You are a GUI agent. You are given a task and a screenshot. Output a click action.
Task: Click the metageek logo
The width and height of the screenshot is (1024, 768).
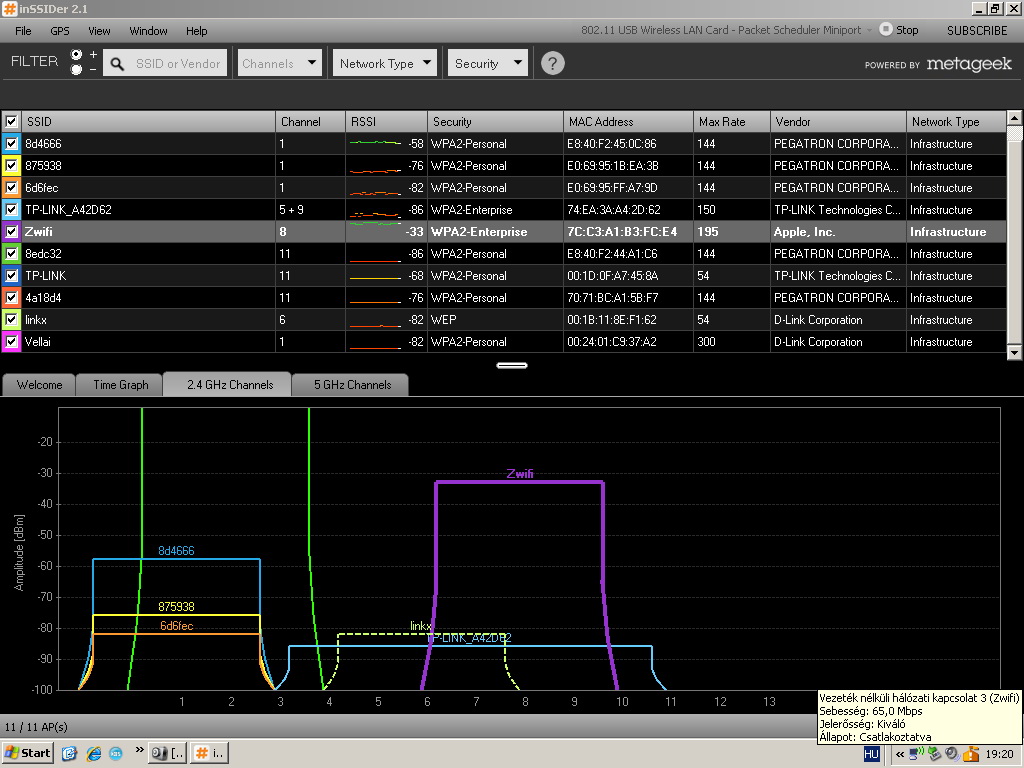click(969, 64)
